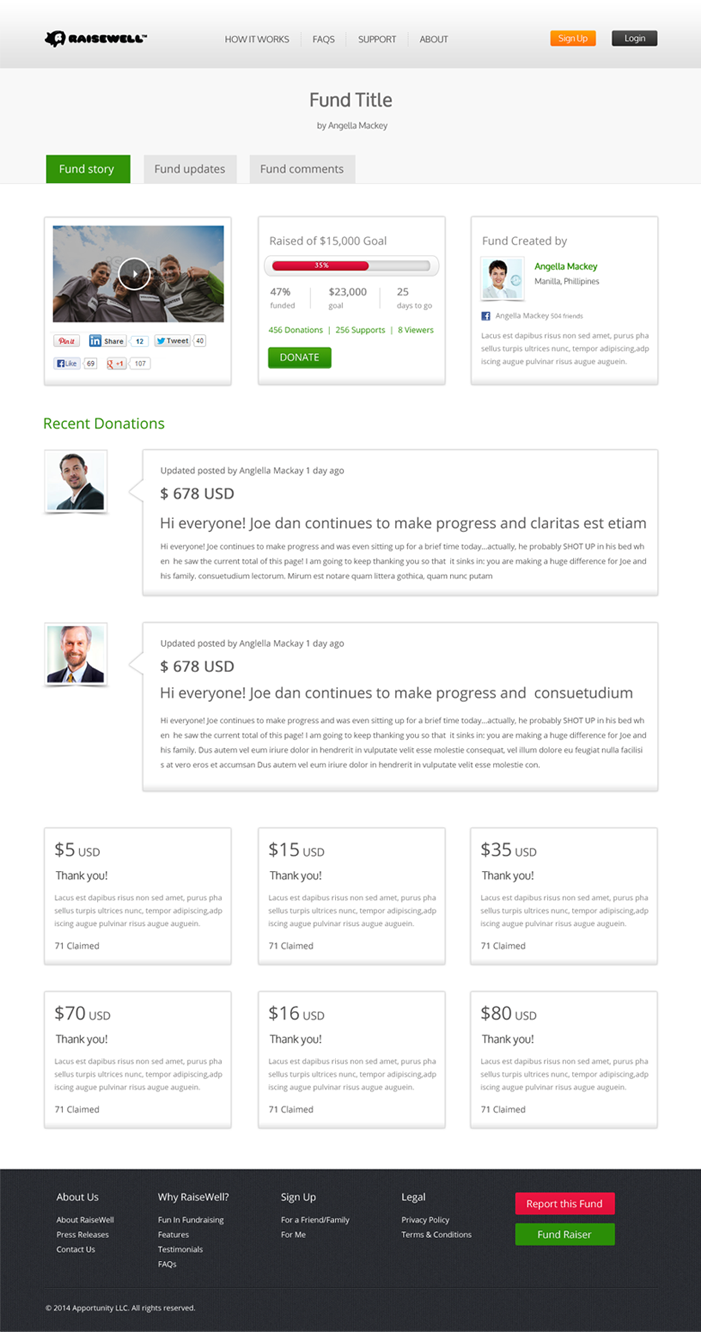This screenshot has width=701, height=1332.
Task: Like the fund with Facebook button
Action: tap(67, 363)
